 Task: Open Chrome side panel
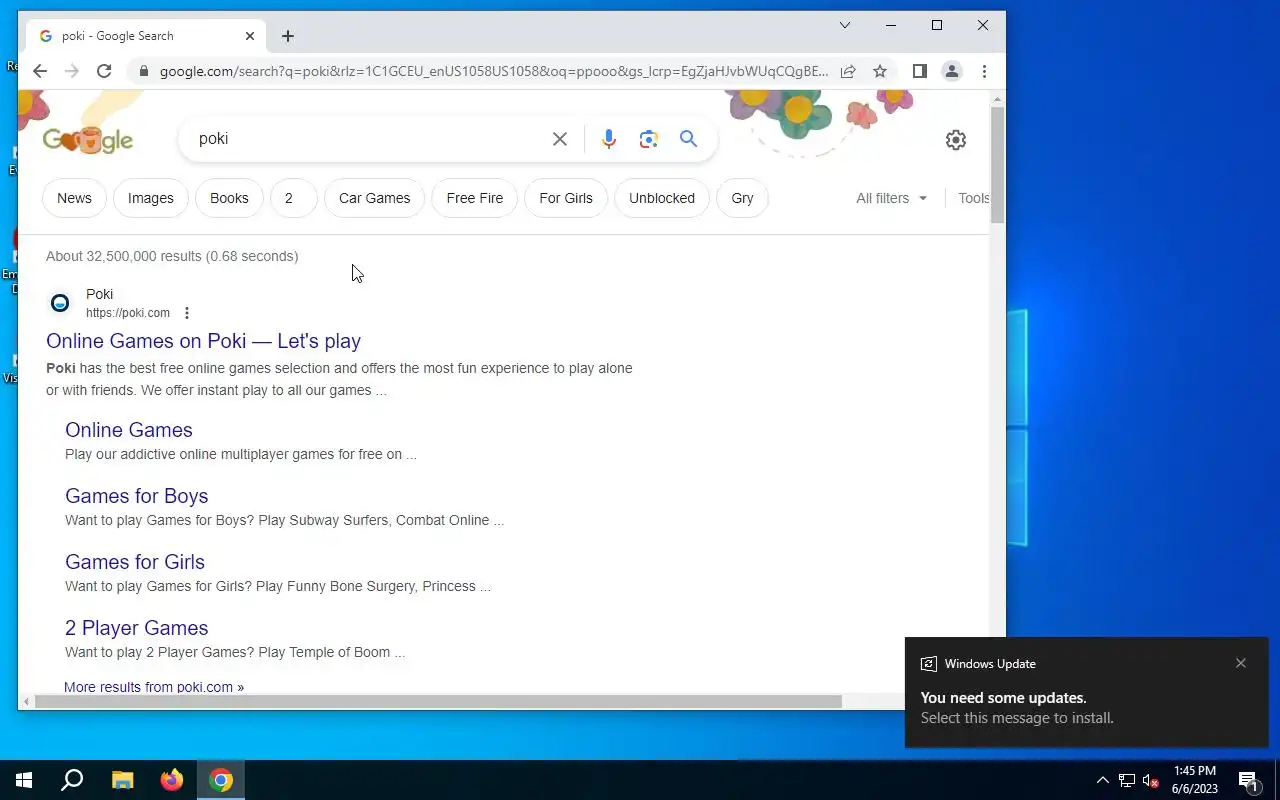pyautogui.click(x=920, y=71)
